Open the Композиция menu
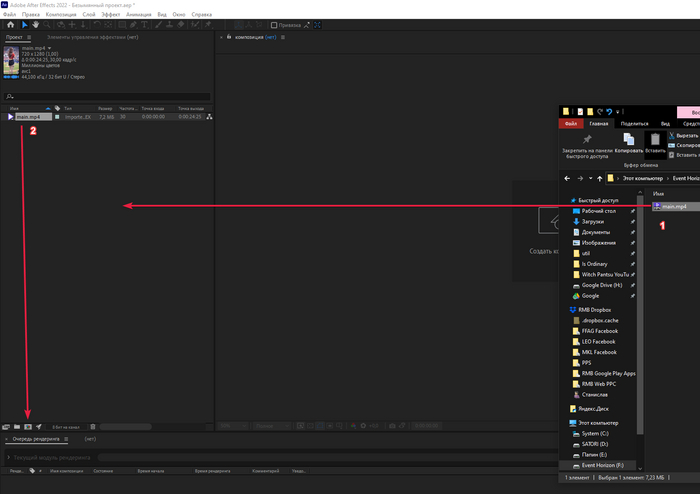The width and height of the screenshot is (700, 494). pos(61,15)
